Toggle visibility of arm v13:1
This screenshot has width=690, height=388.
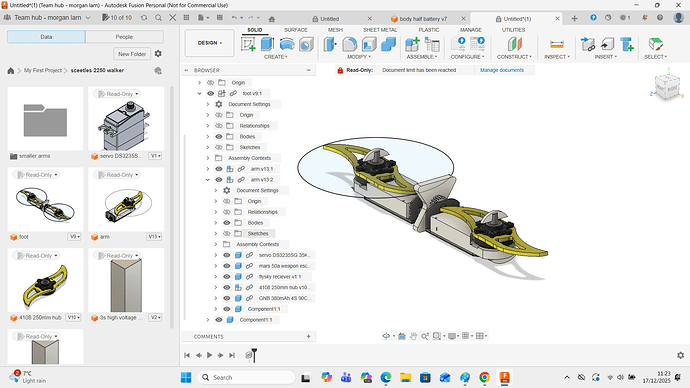pos(219,169)
